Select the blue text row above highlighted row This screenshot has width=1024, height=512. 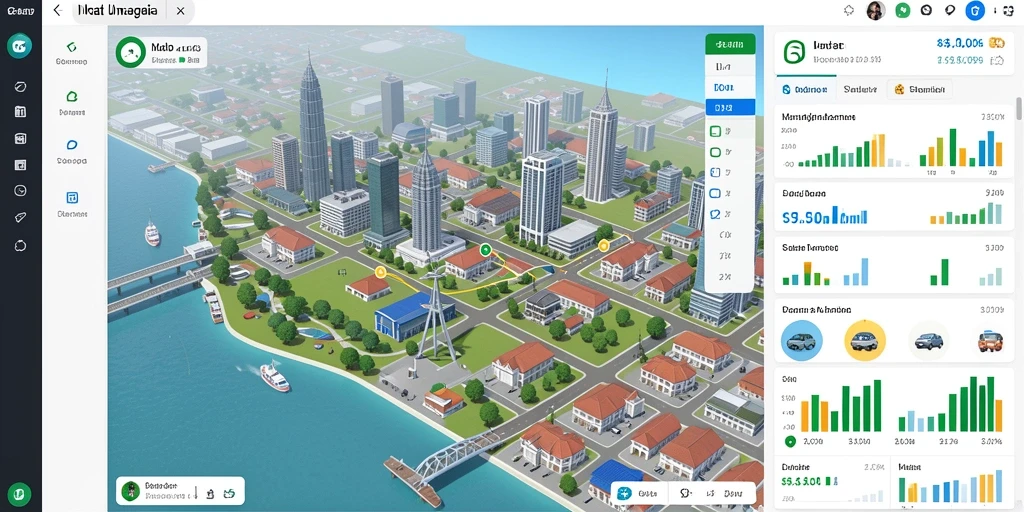[x=724, y=87]
